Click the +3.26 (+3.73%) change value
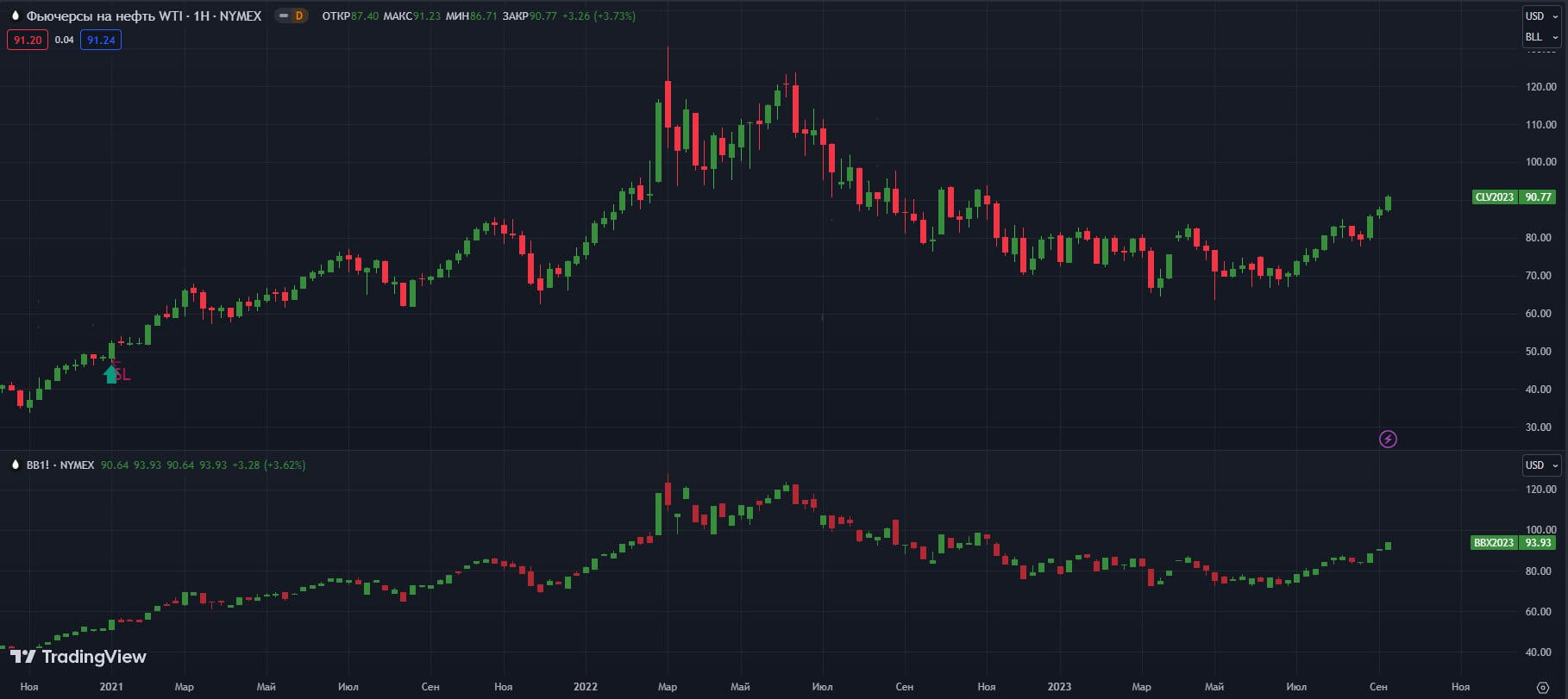The height and width of the screenshot is (699, 1568). (599, 16)
